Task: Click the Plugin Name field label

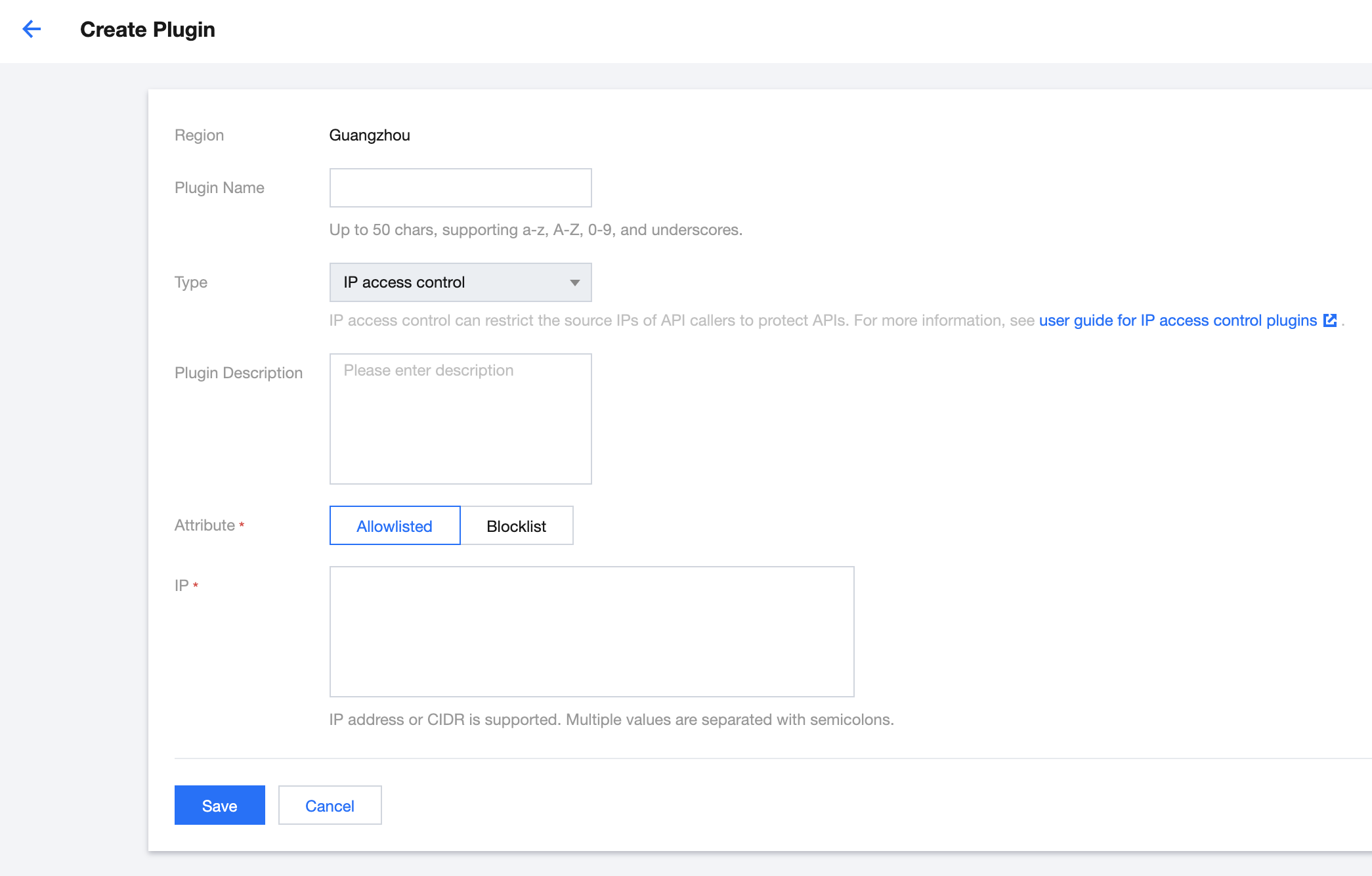Action: 219,188
